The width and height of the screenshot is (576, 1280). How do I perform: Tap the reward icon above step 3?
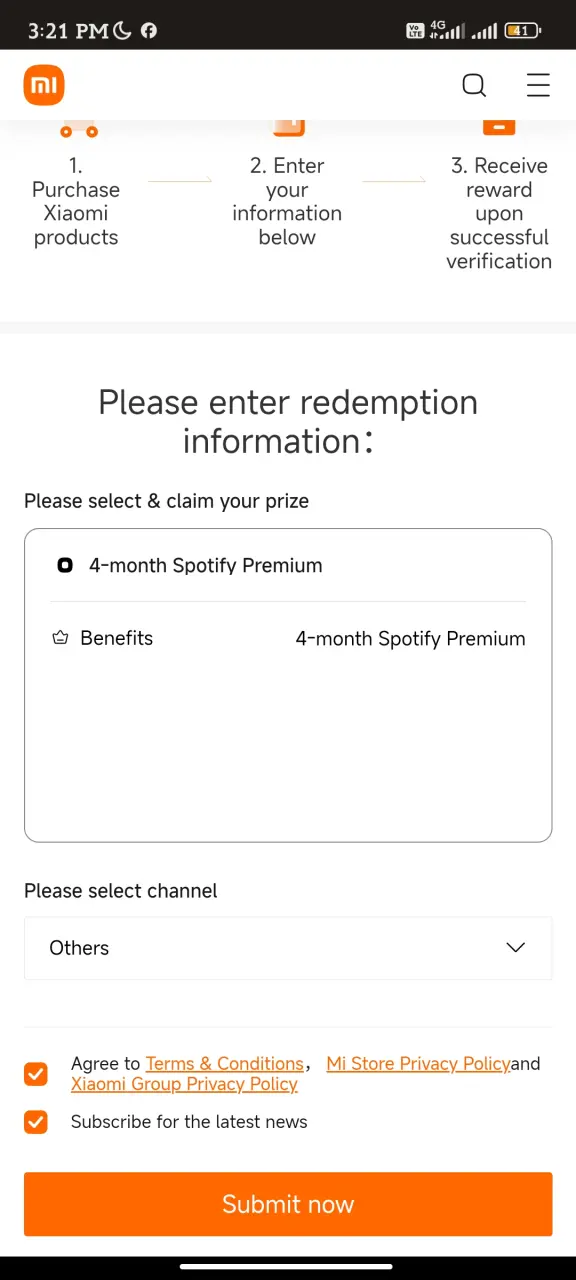pyautogui.click(x=499, y=128)
